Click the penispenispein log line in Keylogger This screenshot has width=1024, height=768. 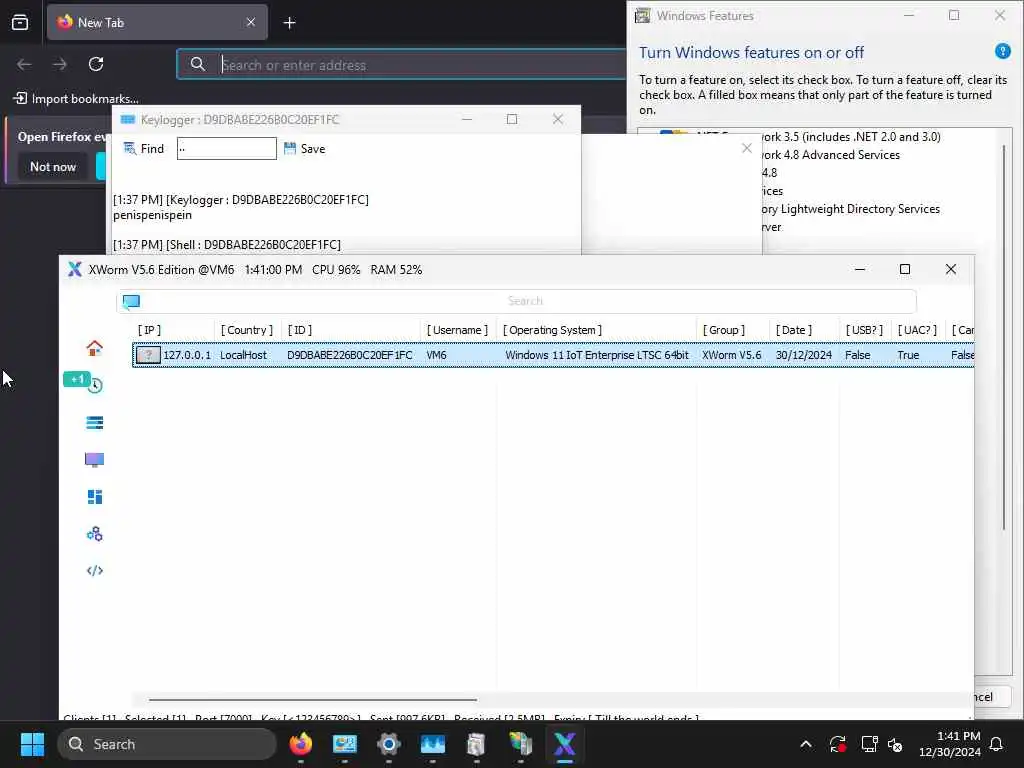pos(152,215)
